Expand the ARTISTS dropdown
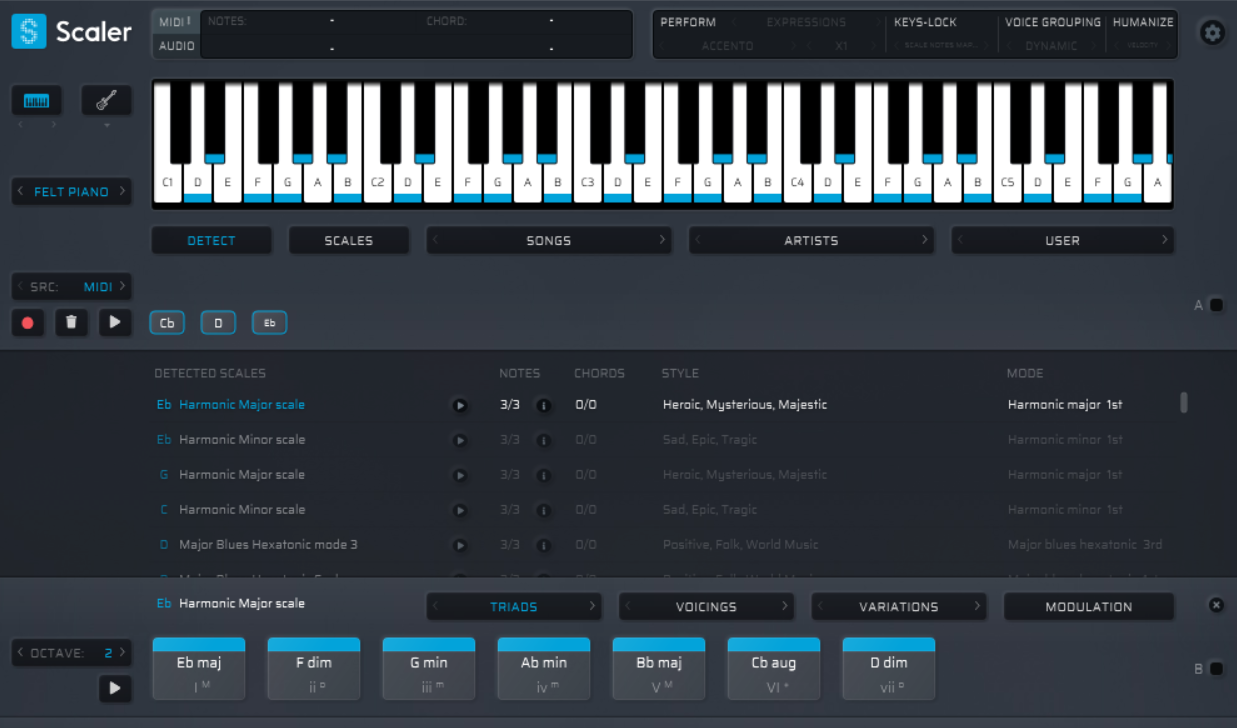Viewport: 1237px width, 728px height. (x=810, y=241)
